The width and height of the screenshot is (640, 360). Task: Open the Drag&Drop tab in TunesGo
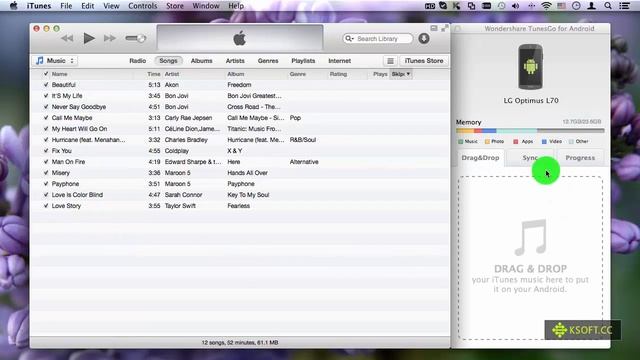(x=480, y=158)
